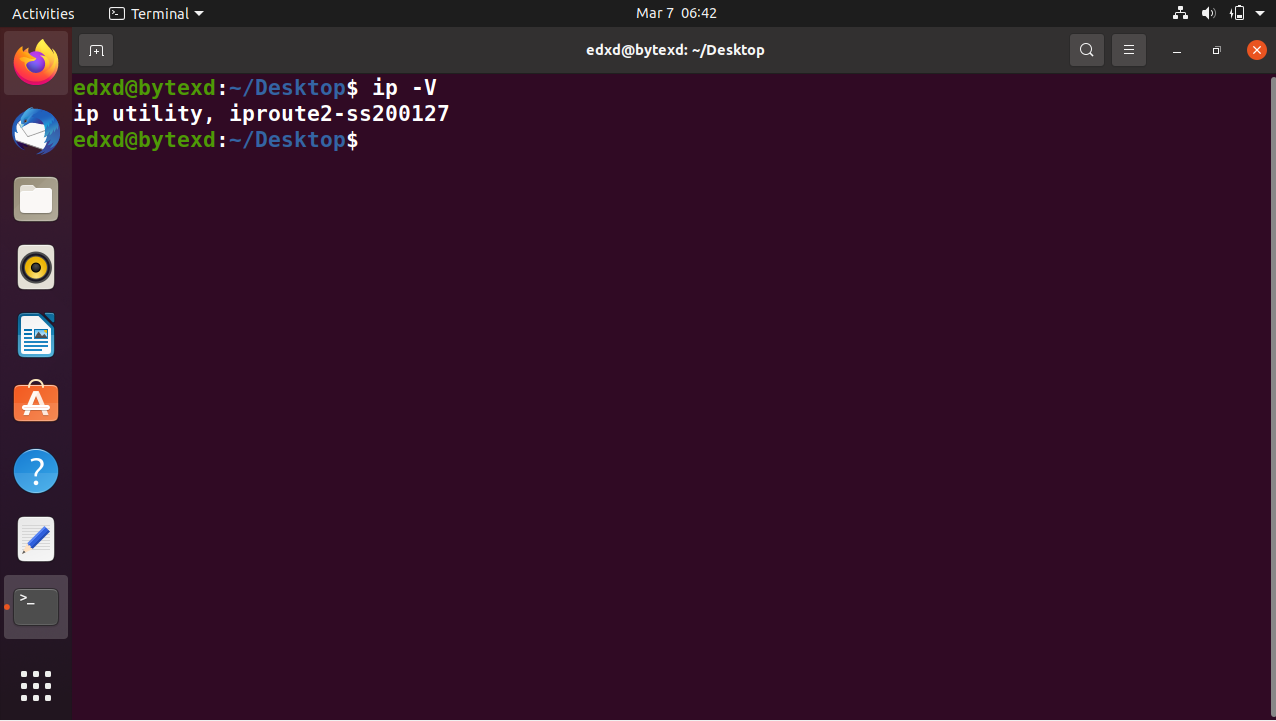1276x721 pixels.
Task: Open the Text Editor from the dock
Action: pyautogui.click(x=36, y=538)
